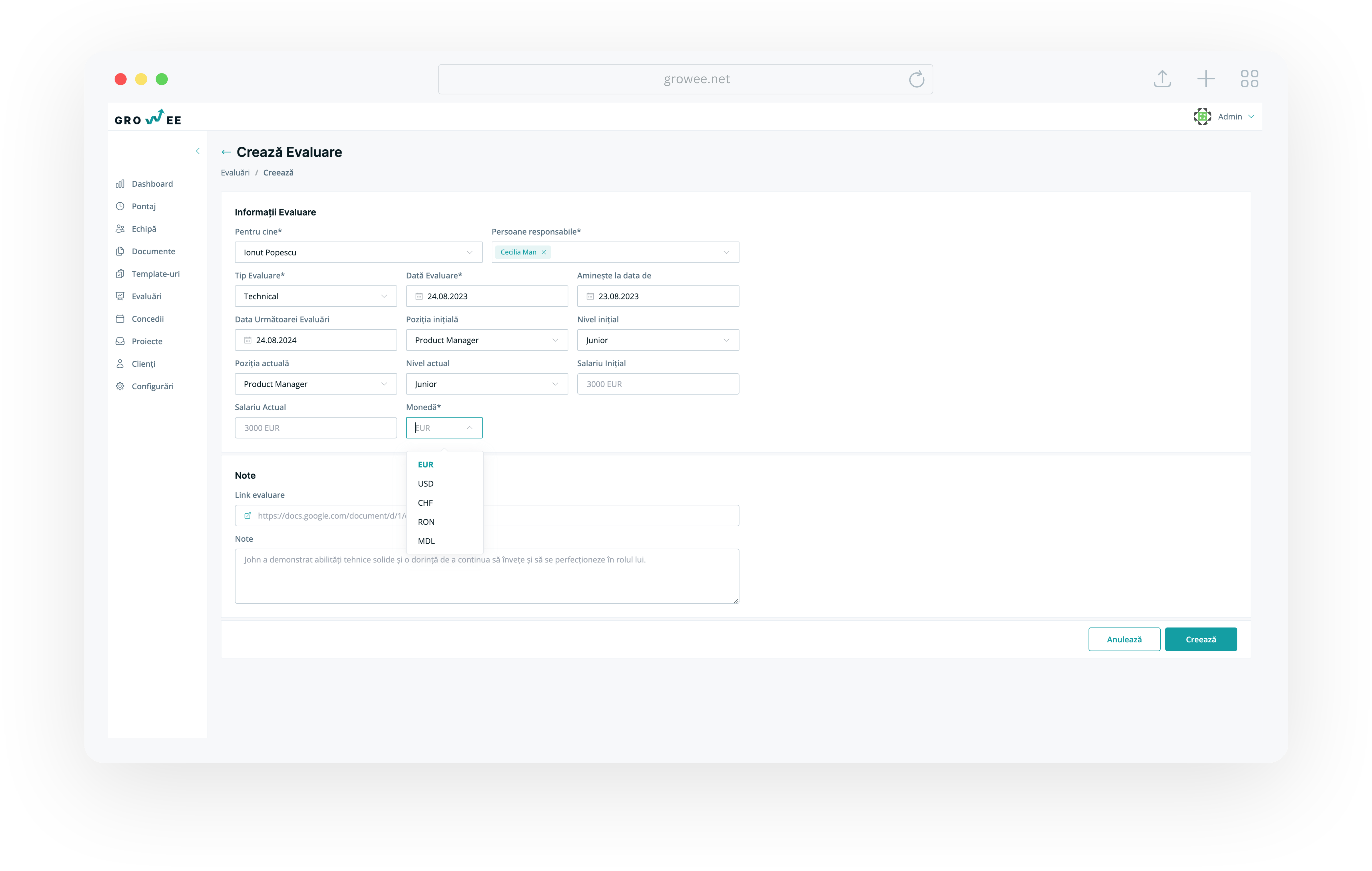Go to the Evaluări breadcrumb link
The image size is (1372, 871).
(235, 173)
